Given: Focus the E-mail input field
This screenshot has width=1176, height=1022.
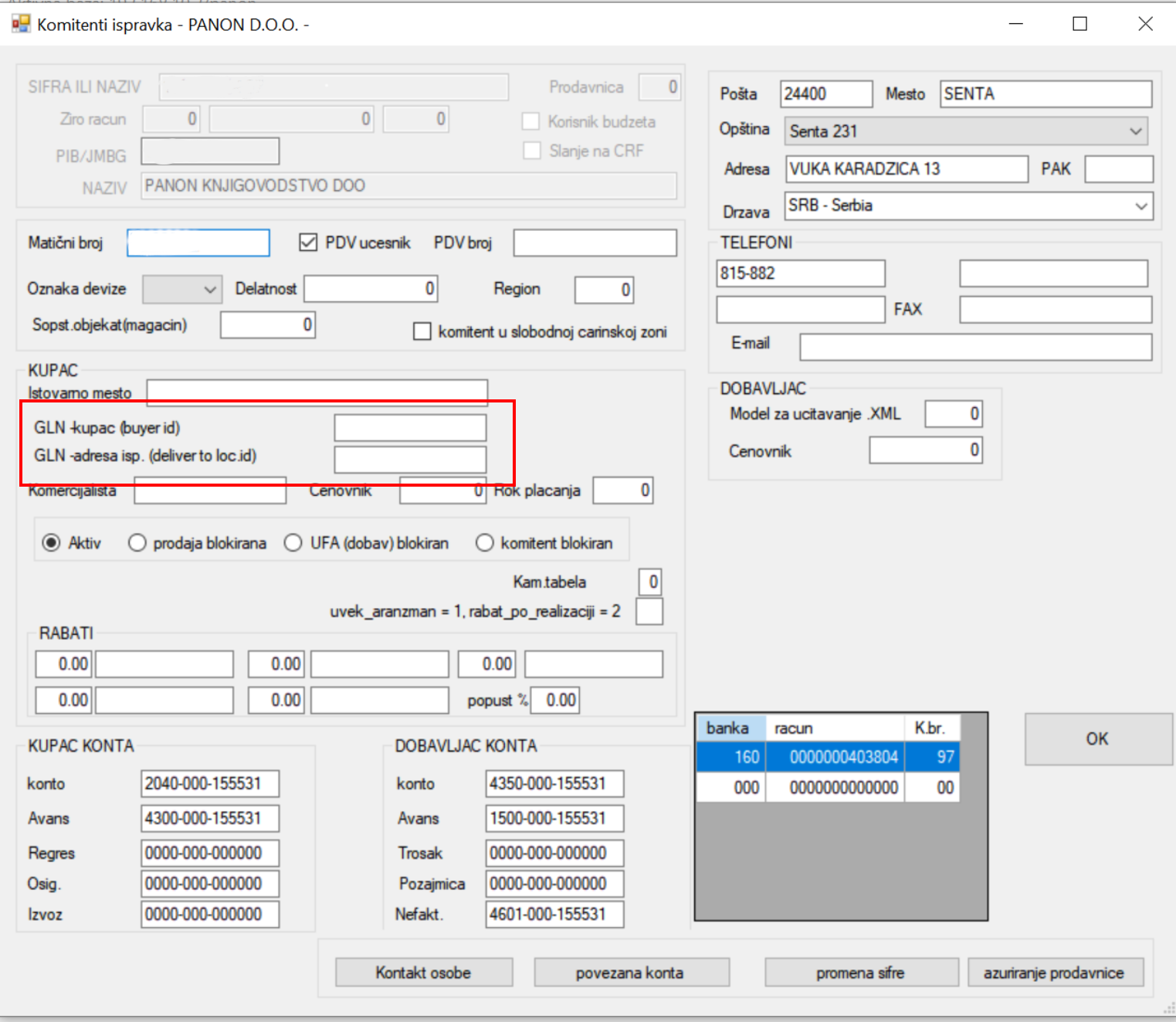Looking at the screenshot, I should click(x=975, y=347).
